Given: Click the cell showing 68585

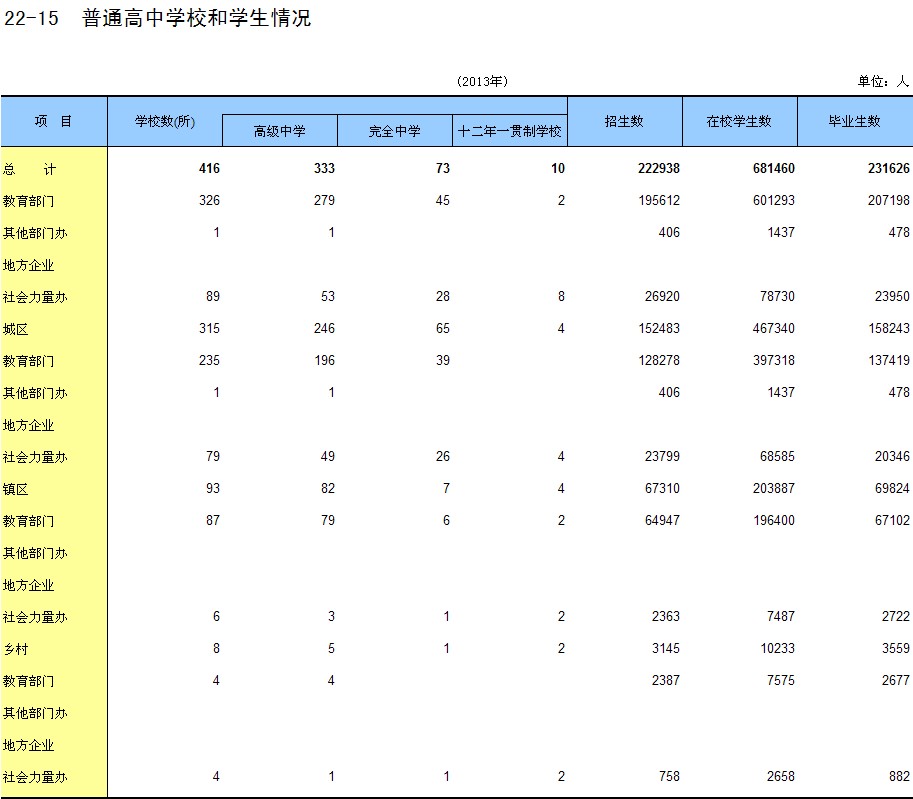Looking at the screenshot, I should coord(777,457).
